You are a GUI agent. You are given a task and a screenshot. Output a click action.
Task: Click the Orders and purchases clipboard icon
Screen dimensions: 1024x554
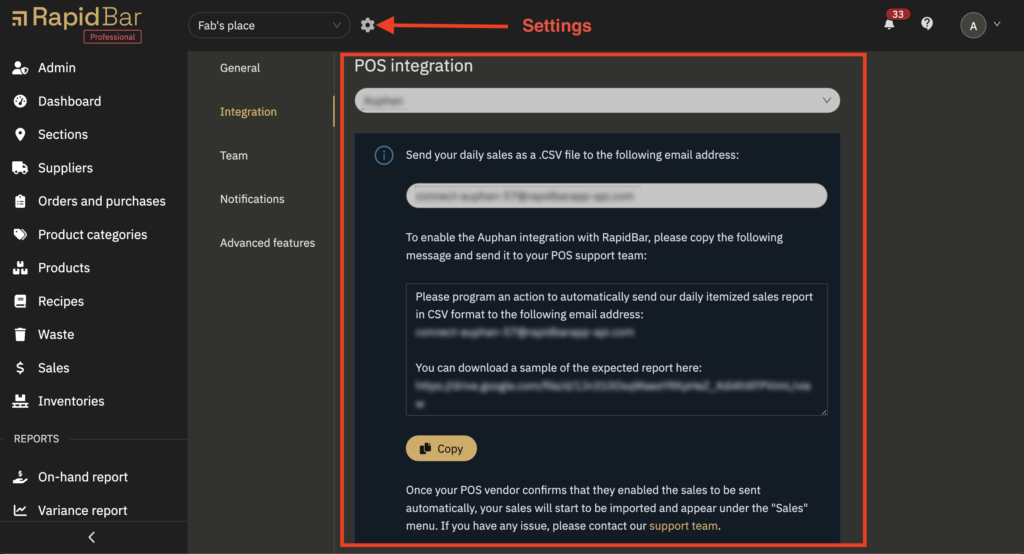[x=20, y=201]
